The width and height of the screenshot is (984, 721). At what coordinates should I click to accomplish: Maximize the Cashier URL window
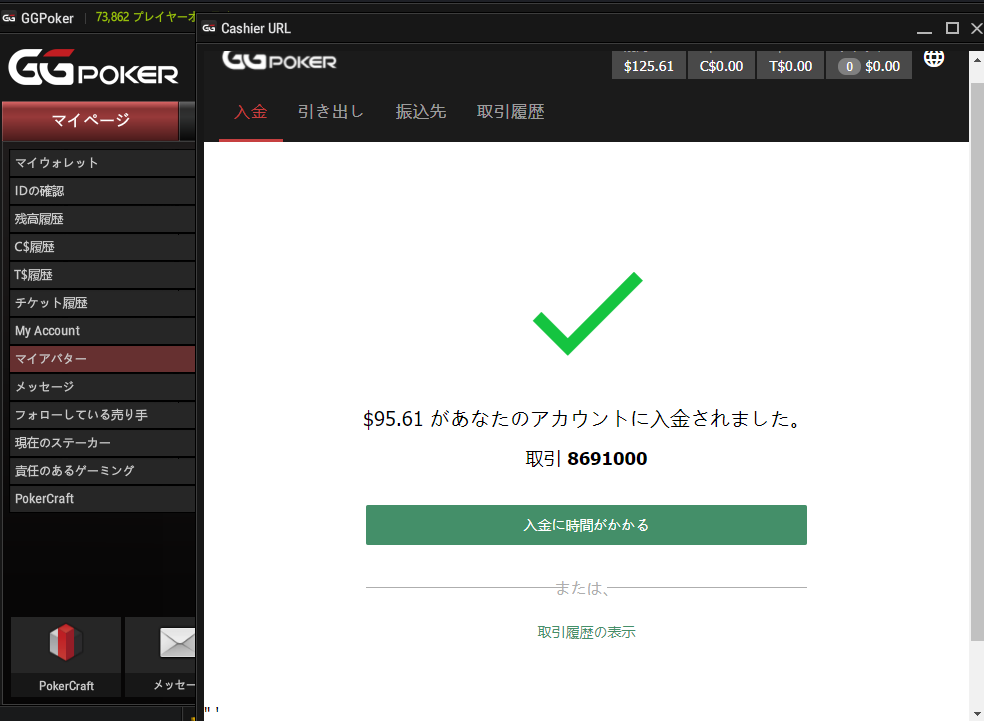pyautogui.click(x=952, y=28)
